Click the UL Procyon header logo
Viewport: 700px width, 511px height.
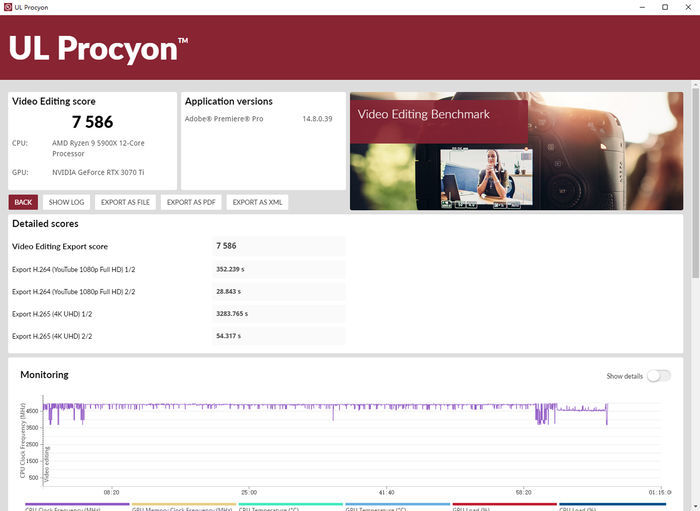point(98,48)
